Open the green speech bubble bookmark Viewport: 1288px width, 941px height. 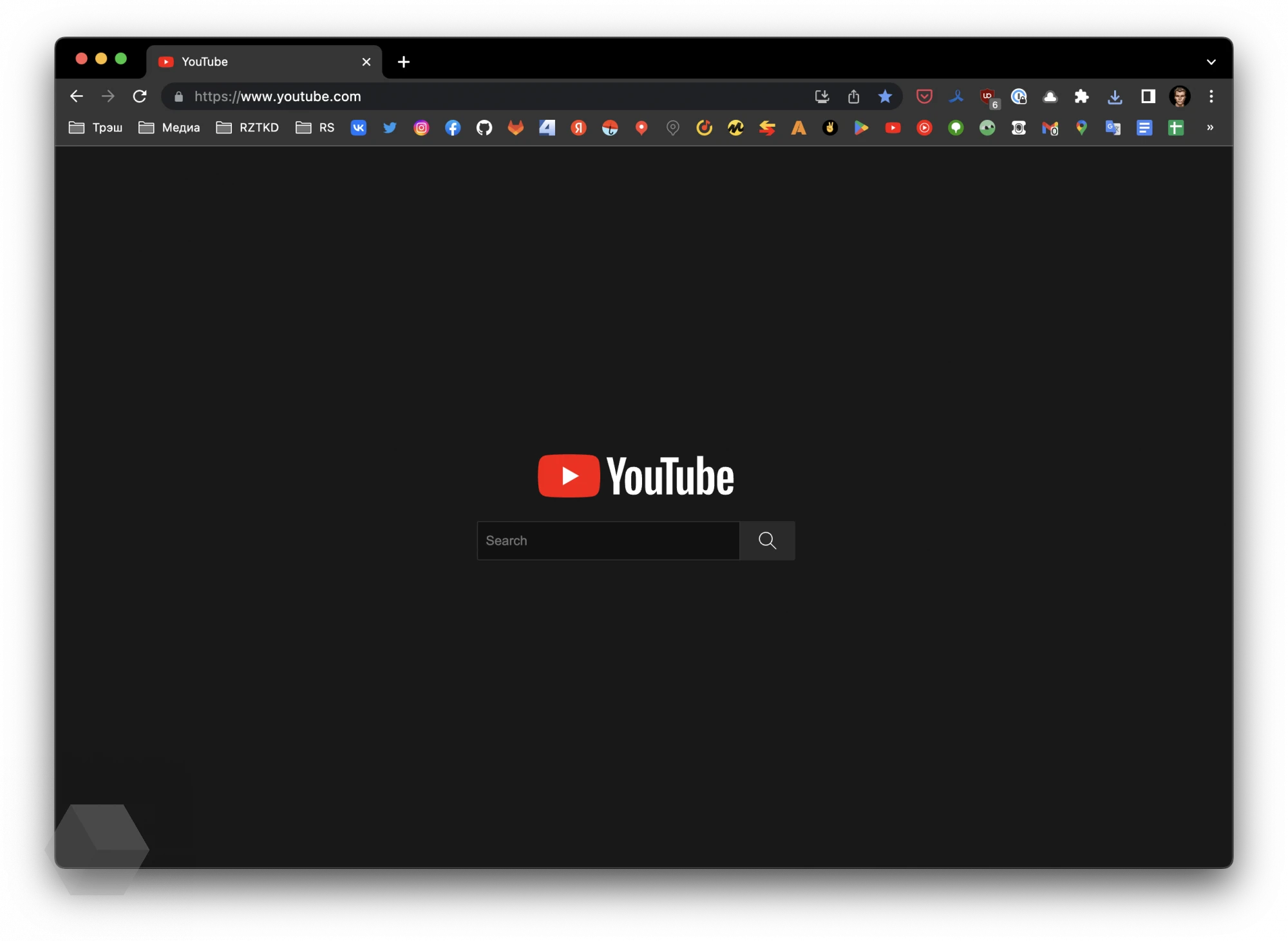[x=956, y=128]
